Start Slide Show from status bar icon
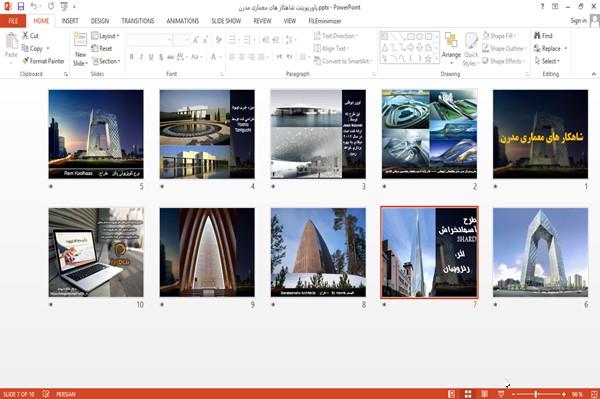Image resolution: width=600 pixels, height=399 pixels. point(501,394)
